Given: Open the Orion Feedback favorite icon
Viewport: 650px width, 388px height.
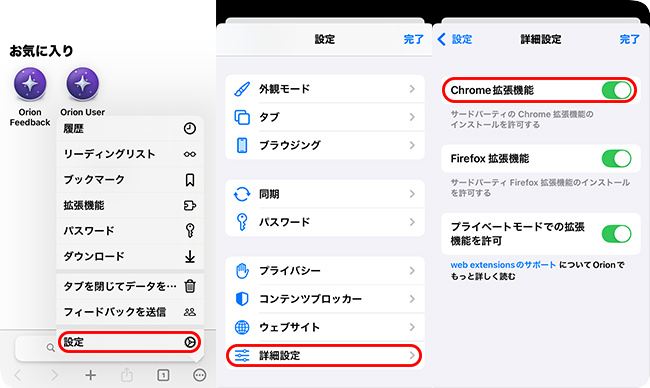Looking at the screenshot, I should click(x=30, y=84).
